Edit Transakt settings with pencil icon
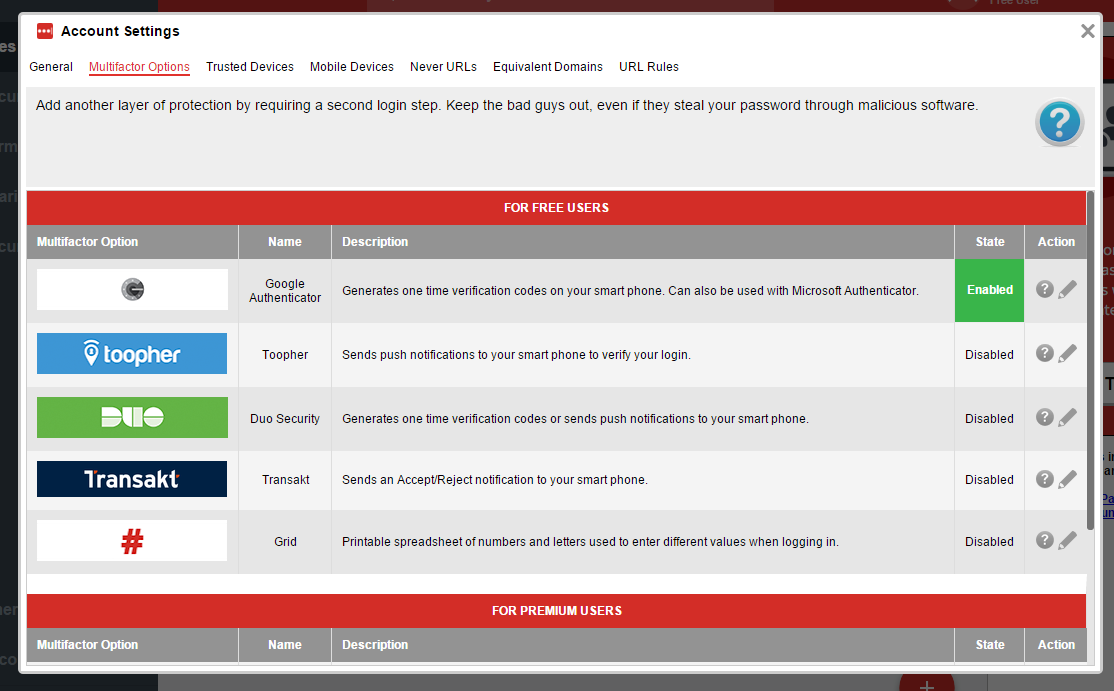1114x691 pixels. [1067, 479]
